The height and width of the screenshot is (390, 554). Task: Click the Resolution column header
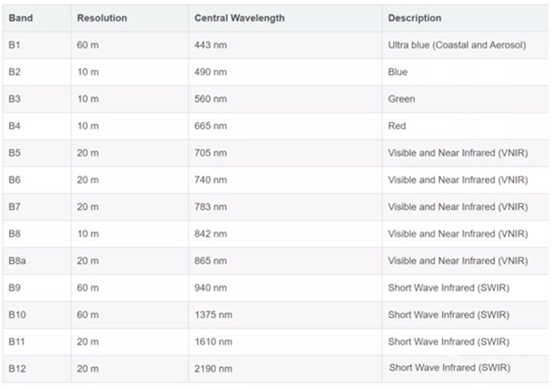[x=102, y=18]
